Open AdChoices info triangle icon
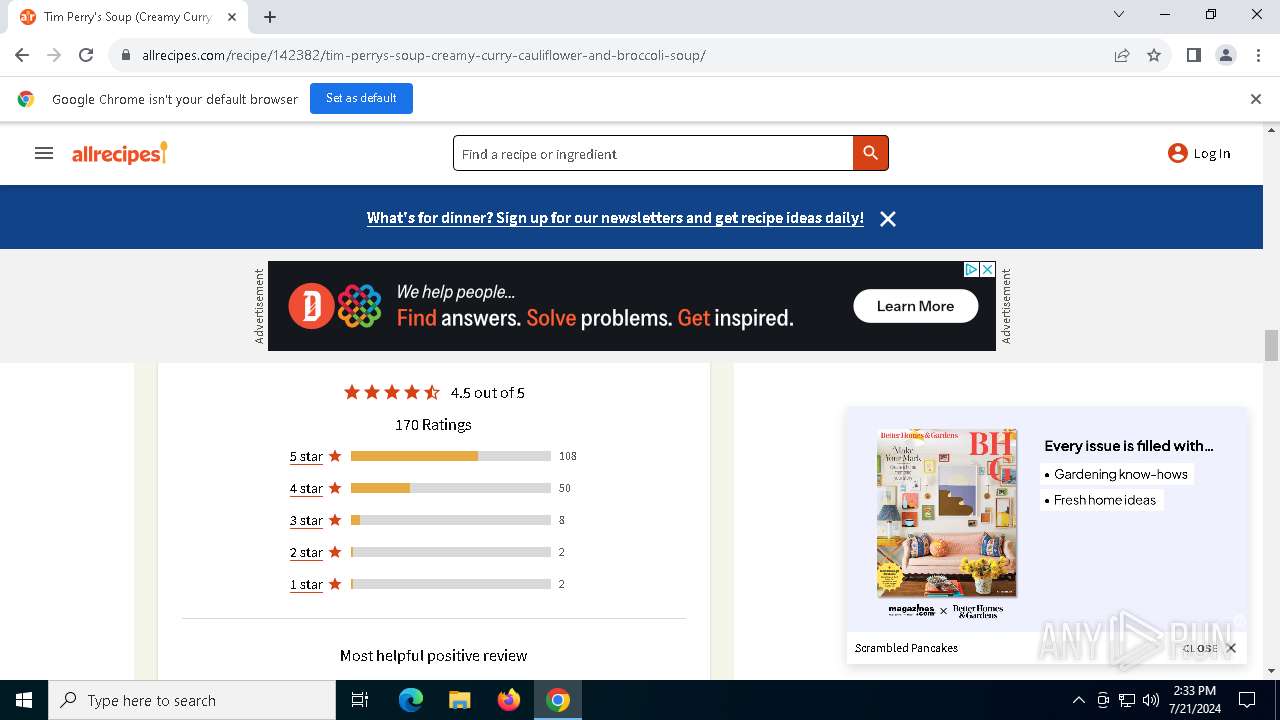Image resolution: width=1280 pixels, height=720 pixels. pos(971,270)
